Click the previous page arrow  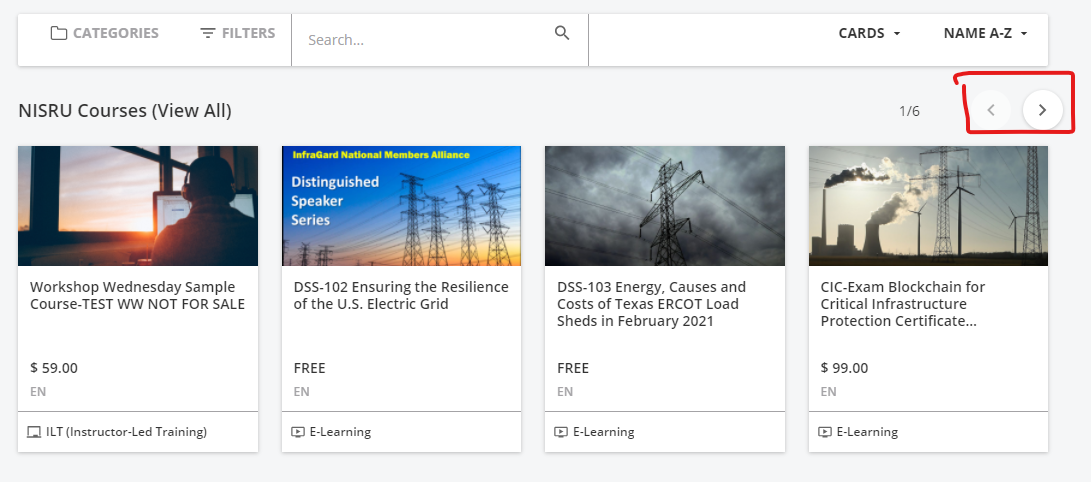tap(992, 110)
